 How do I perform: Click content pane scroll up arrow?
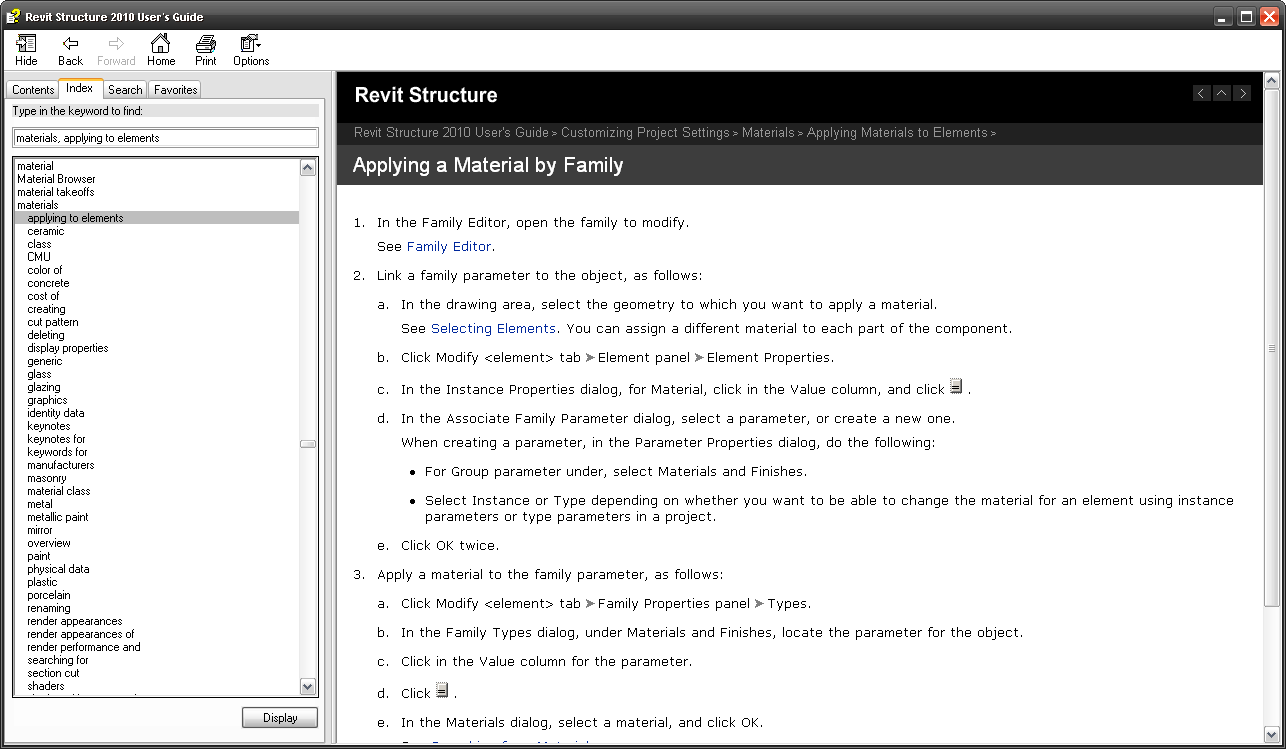tap(1271, 82)
